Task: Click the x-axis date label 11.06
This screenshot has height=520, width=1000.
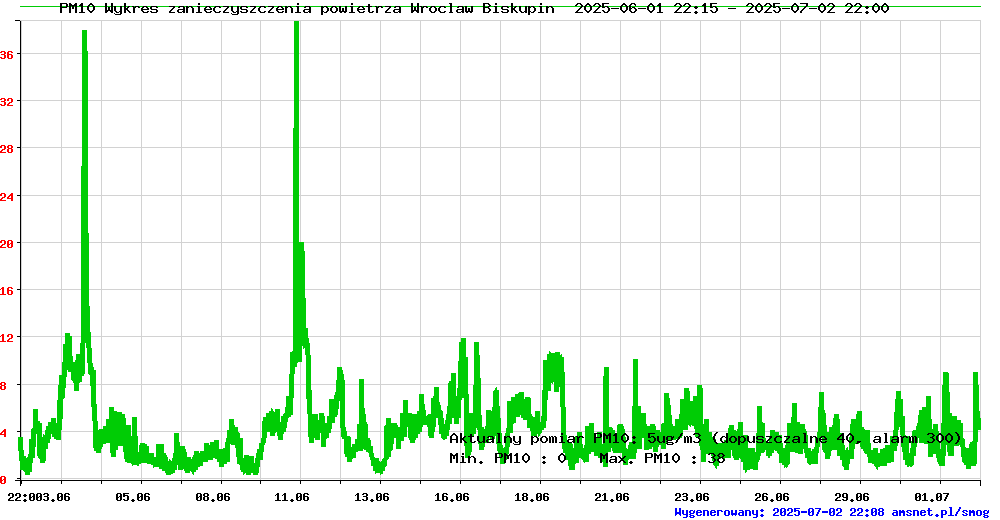Action: (292, 497)
